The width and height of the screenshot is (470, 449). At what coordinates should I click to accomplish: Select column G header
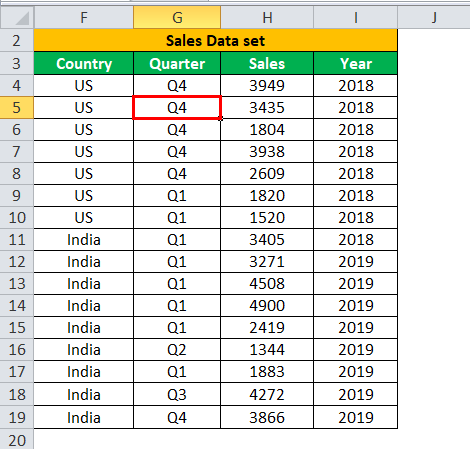pyautogui.click(x=177, y=17)
